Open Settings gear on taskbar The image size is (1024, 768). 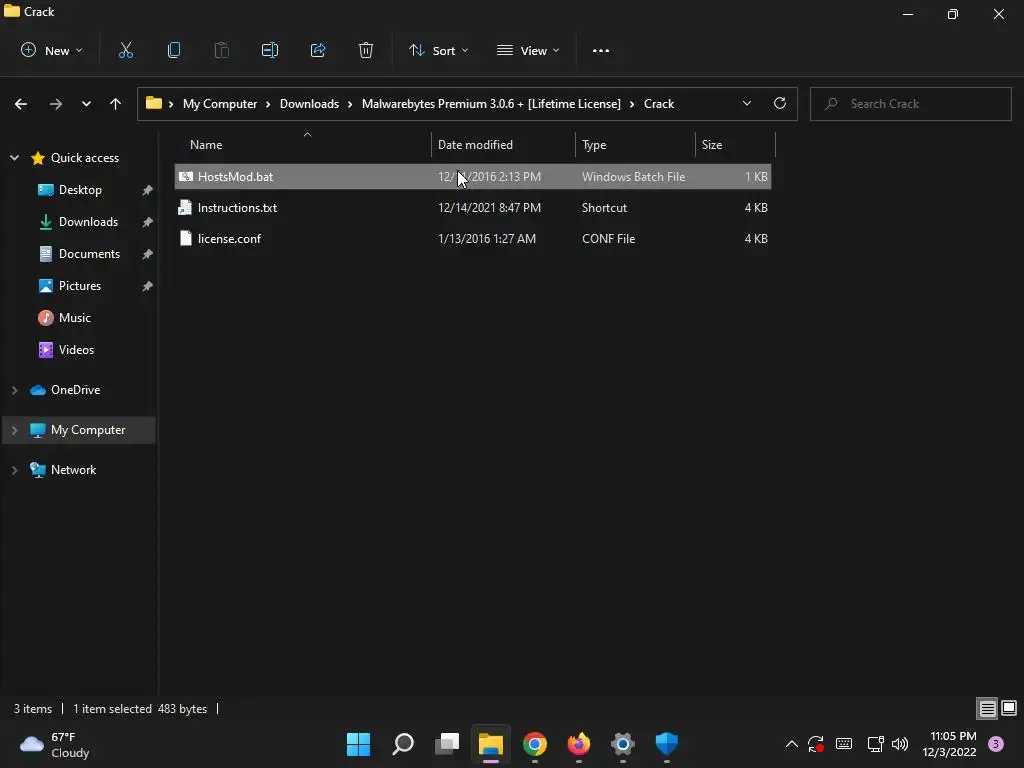pos(622,744)
